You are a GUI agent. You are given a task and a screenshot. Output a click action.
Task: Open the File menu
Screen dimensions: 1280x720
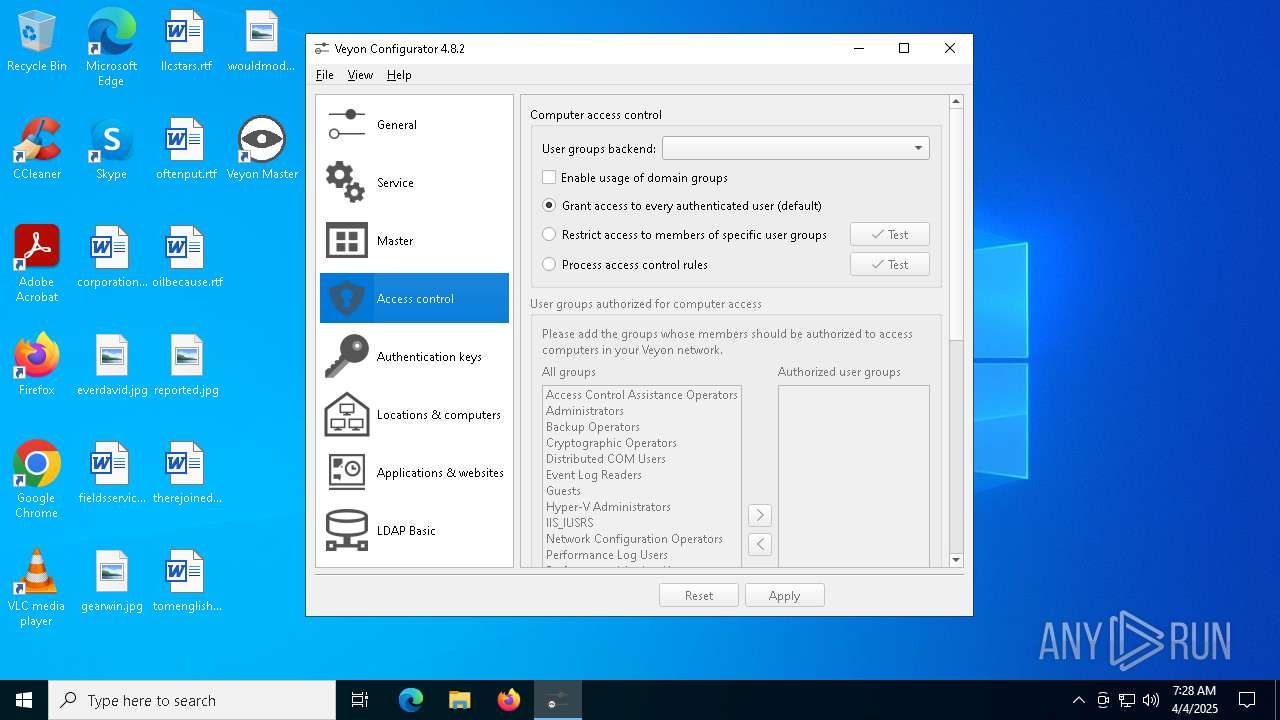325,75
